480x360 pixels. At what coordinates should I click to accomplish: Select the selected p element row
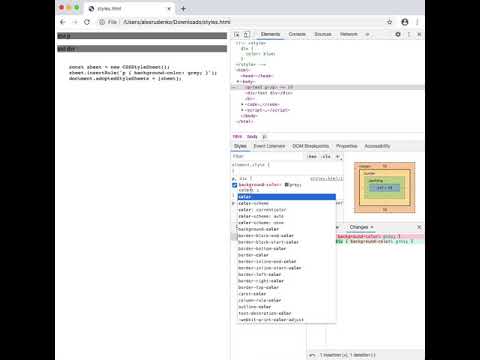pyautogui.click(x=328, y=87)
